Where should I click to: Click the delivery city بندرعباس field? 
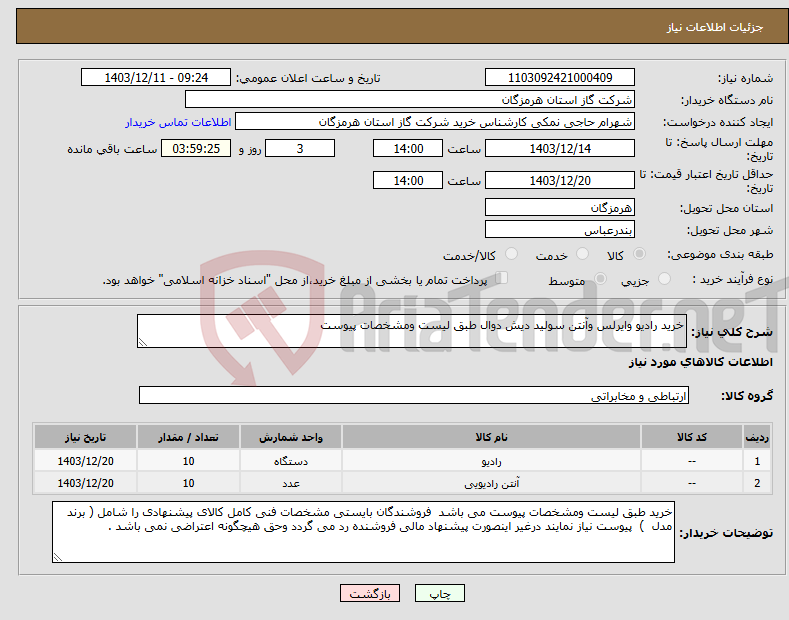click(560, 229)
